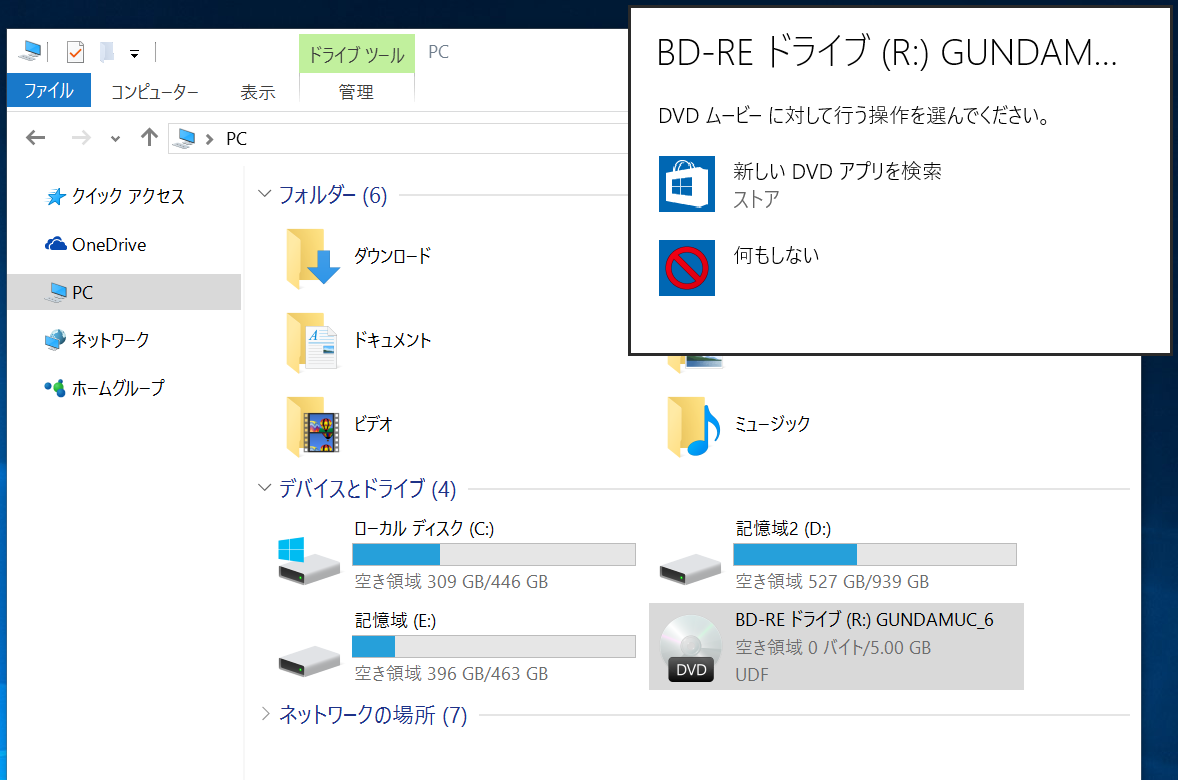Click the ネットワーク globe icon
This screenshot has height=780, width=1178.
pos(55,340)
